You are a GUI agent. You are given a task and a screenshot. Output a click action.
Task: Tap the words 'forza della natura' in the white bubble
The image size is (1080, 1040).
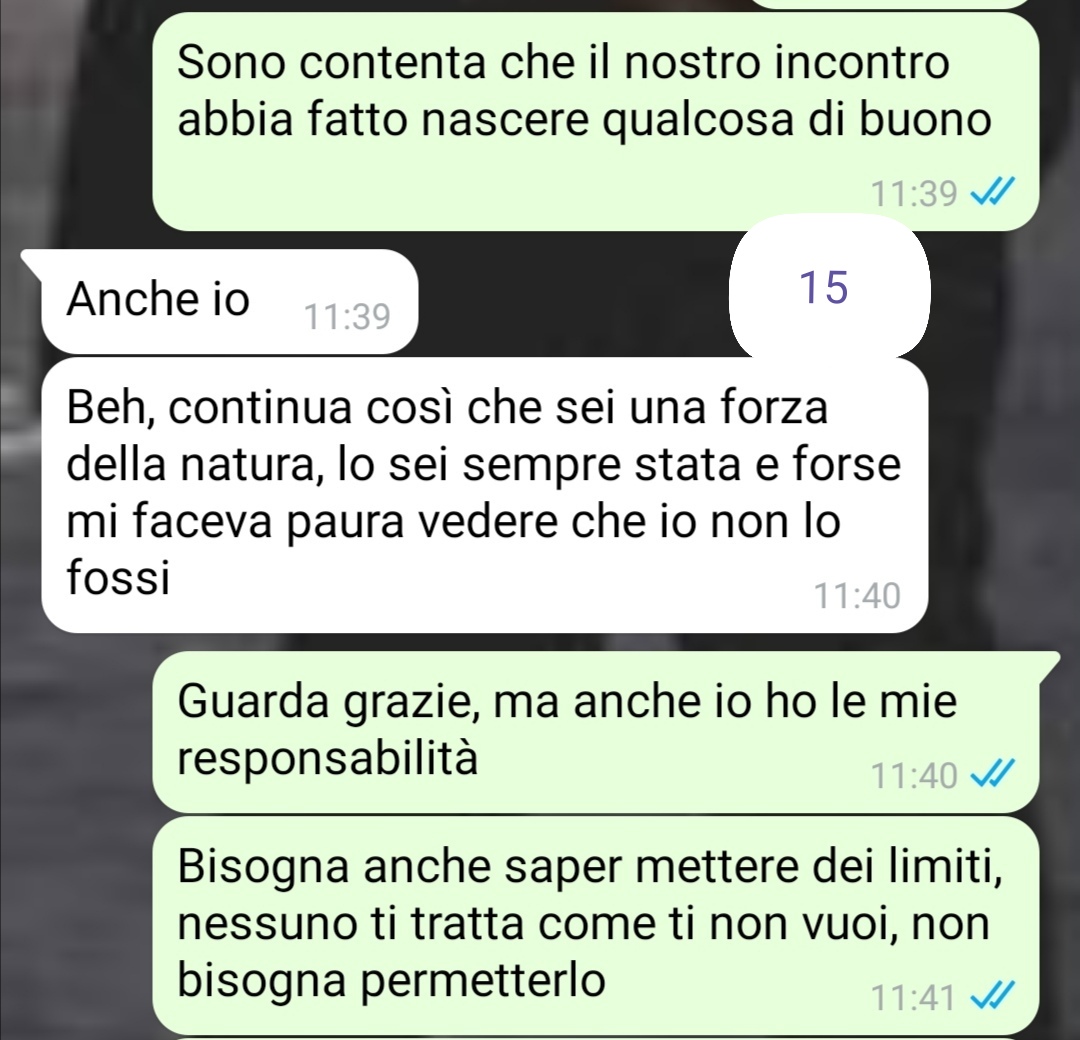click(448, 436)
